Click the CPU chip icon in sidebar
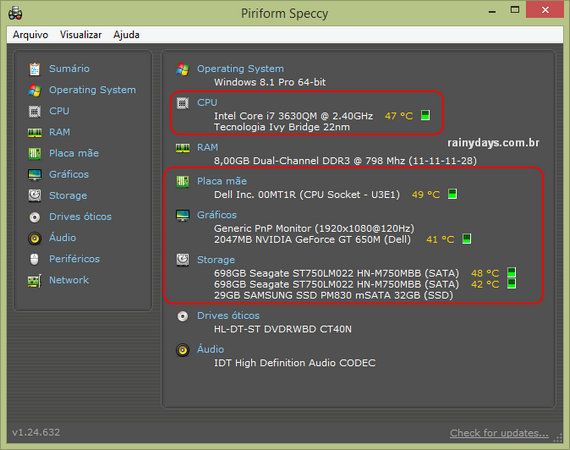Screen dimensions: 570x450 tap(35, 111)
